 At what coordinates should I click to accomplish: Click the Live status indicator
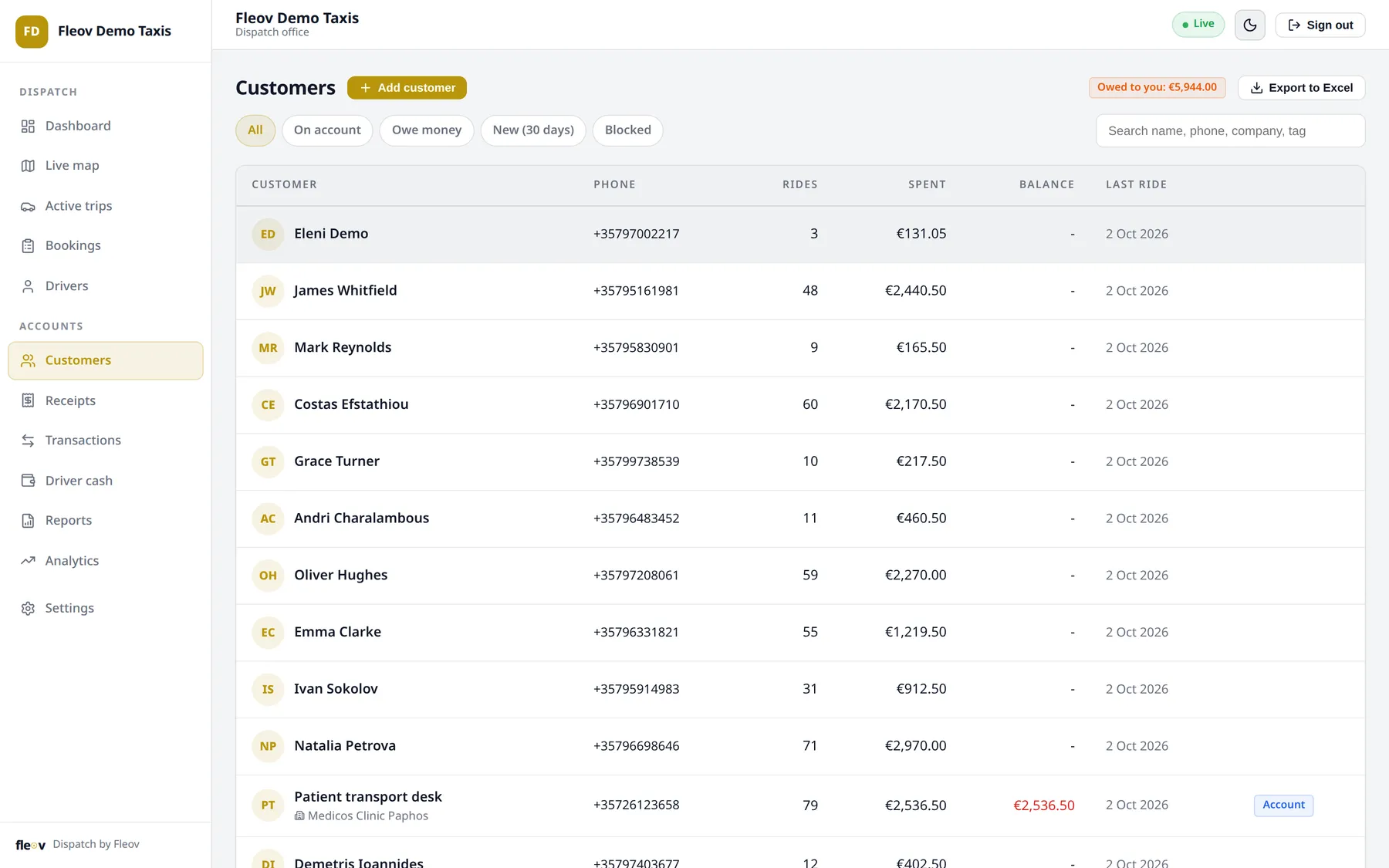(x=1198, y=24)
